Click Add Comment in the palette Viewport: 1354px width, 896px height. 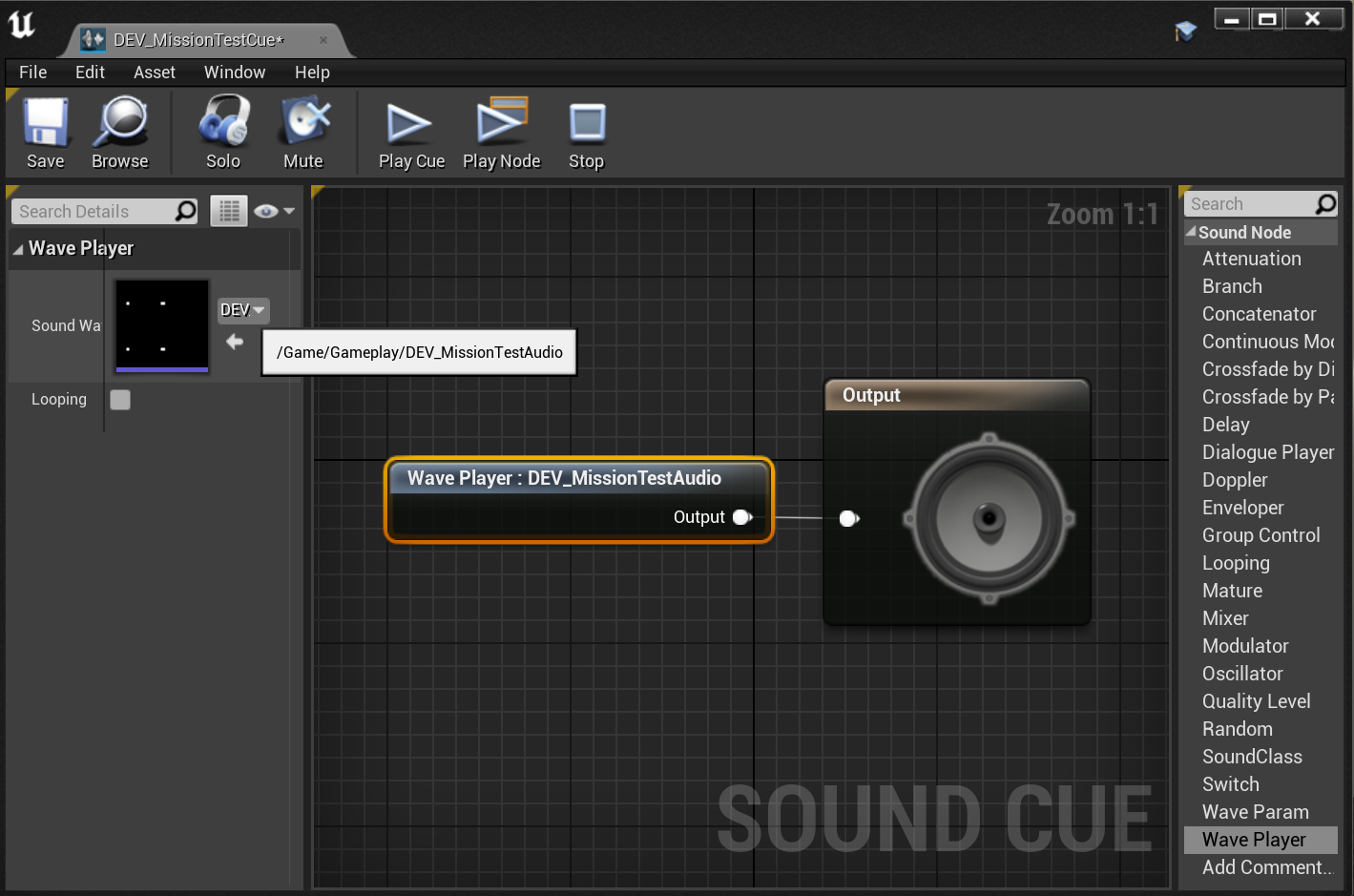(x=1267, y=867)
